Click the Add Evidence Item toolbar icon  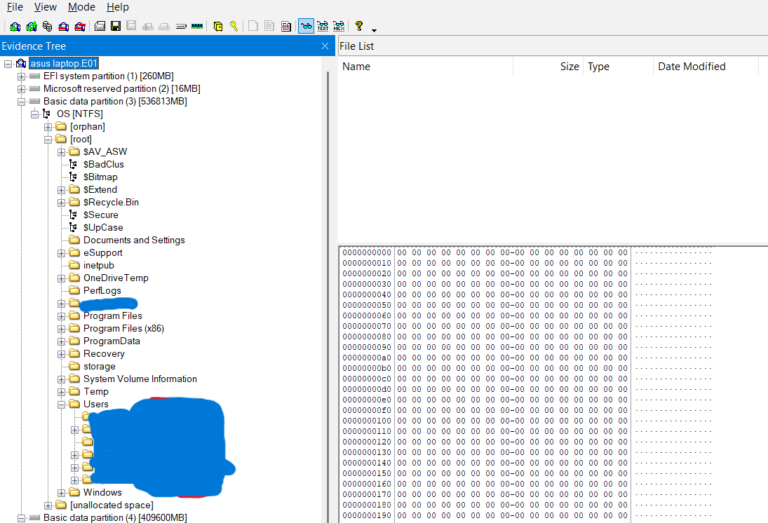coord(15,26)
